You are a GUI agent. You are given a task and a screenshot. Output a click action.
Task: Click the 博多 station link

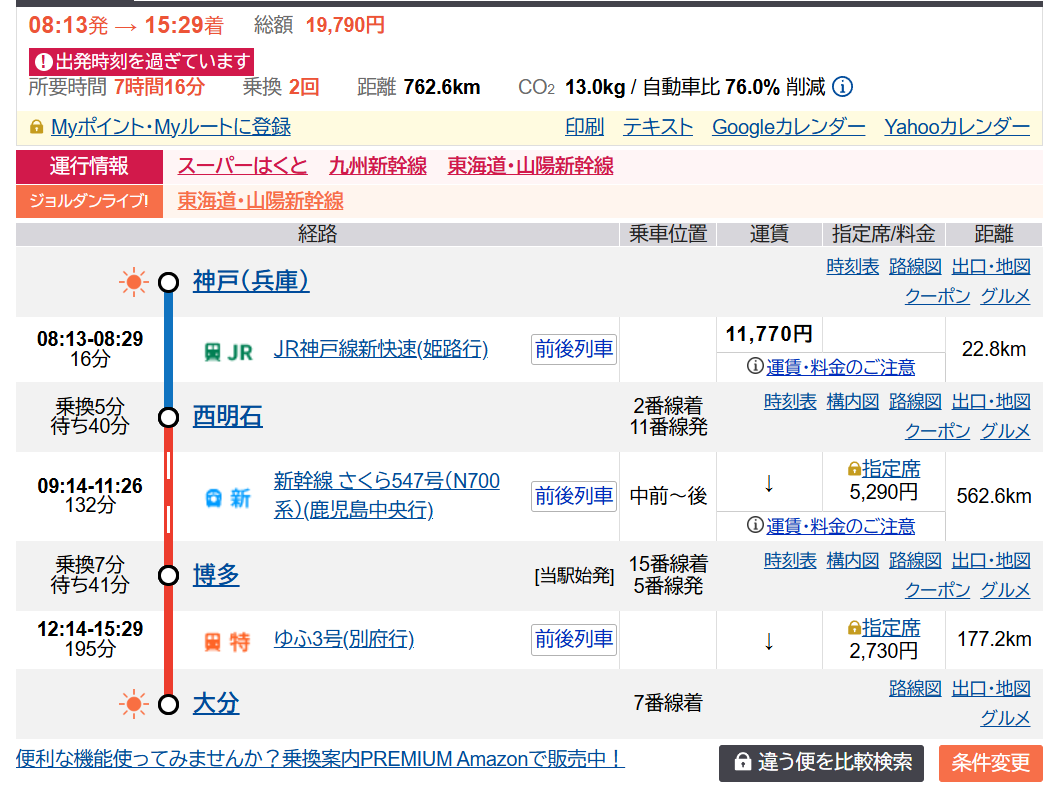pyautogui.click(x=216, y=575)
